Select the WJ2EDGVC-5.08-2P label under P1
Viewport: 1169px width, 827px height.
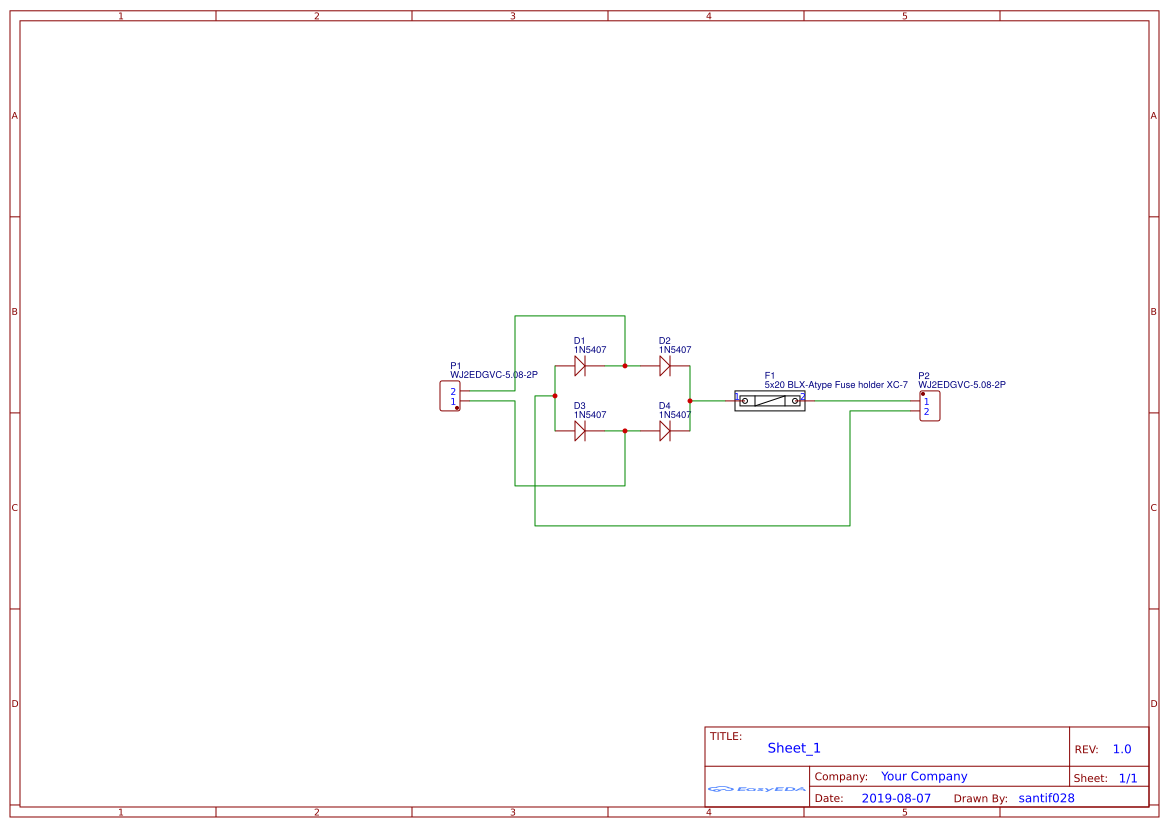pos(494,375)
